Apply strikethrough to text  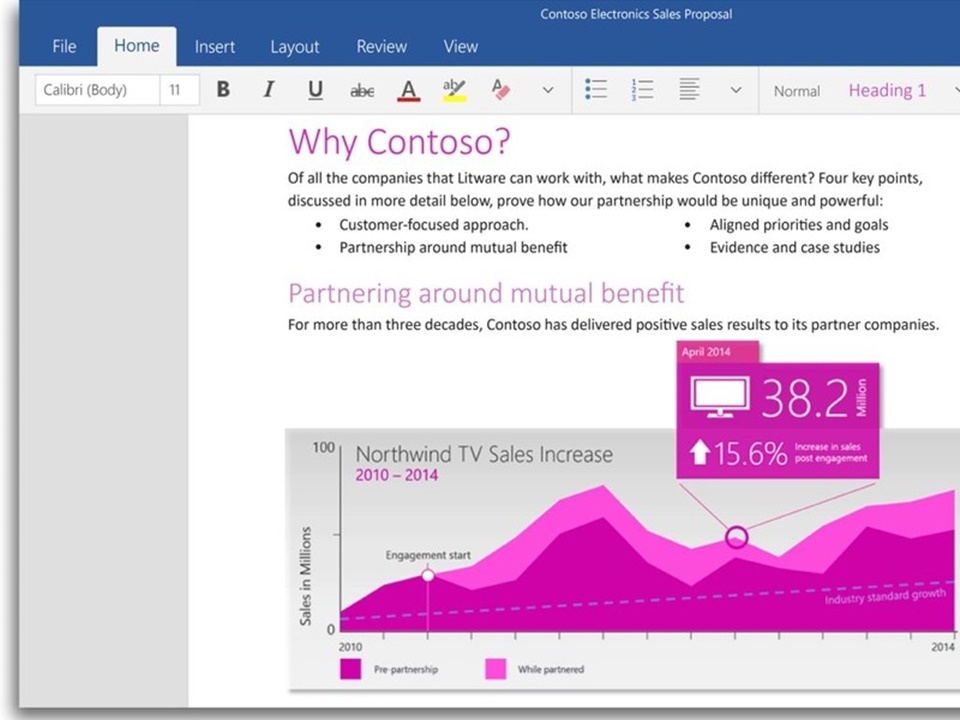(x=362, y=91)
